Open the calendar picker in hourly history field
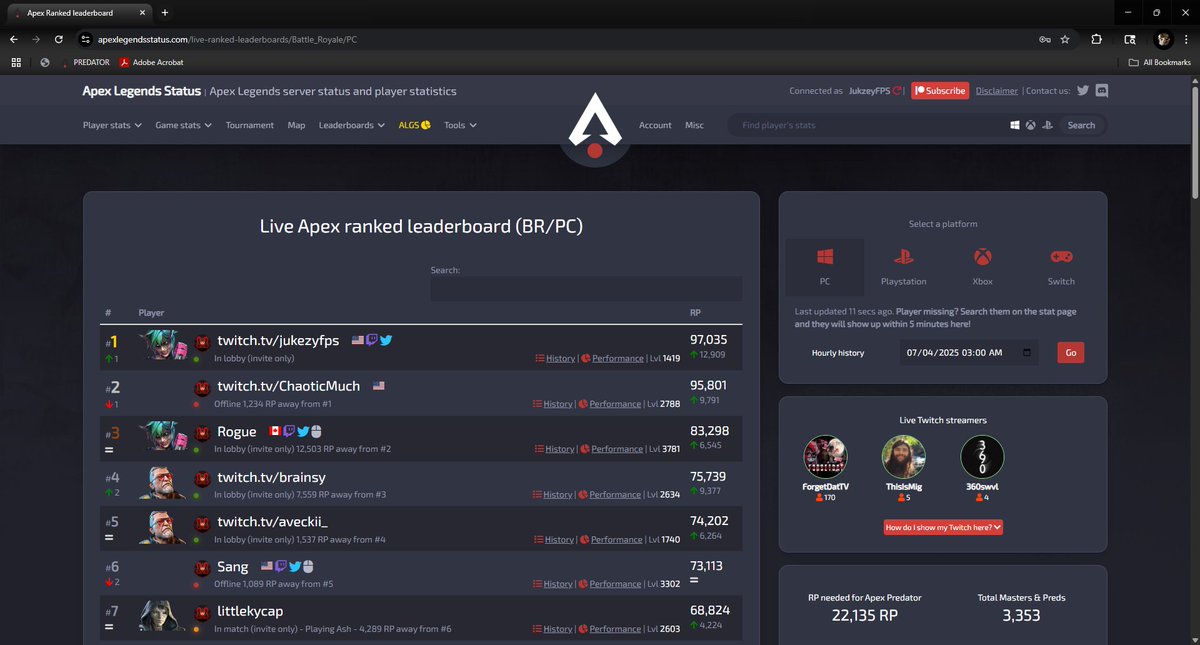 point(1027,353)
